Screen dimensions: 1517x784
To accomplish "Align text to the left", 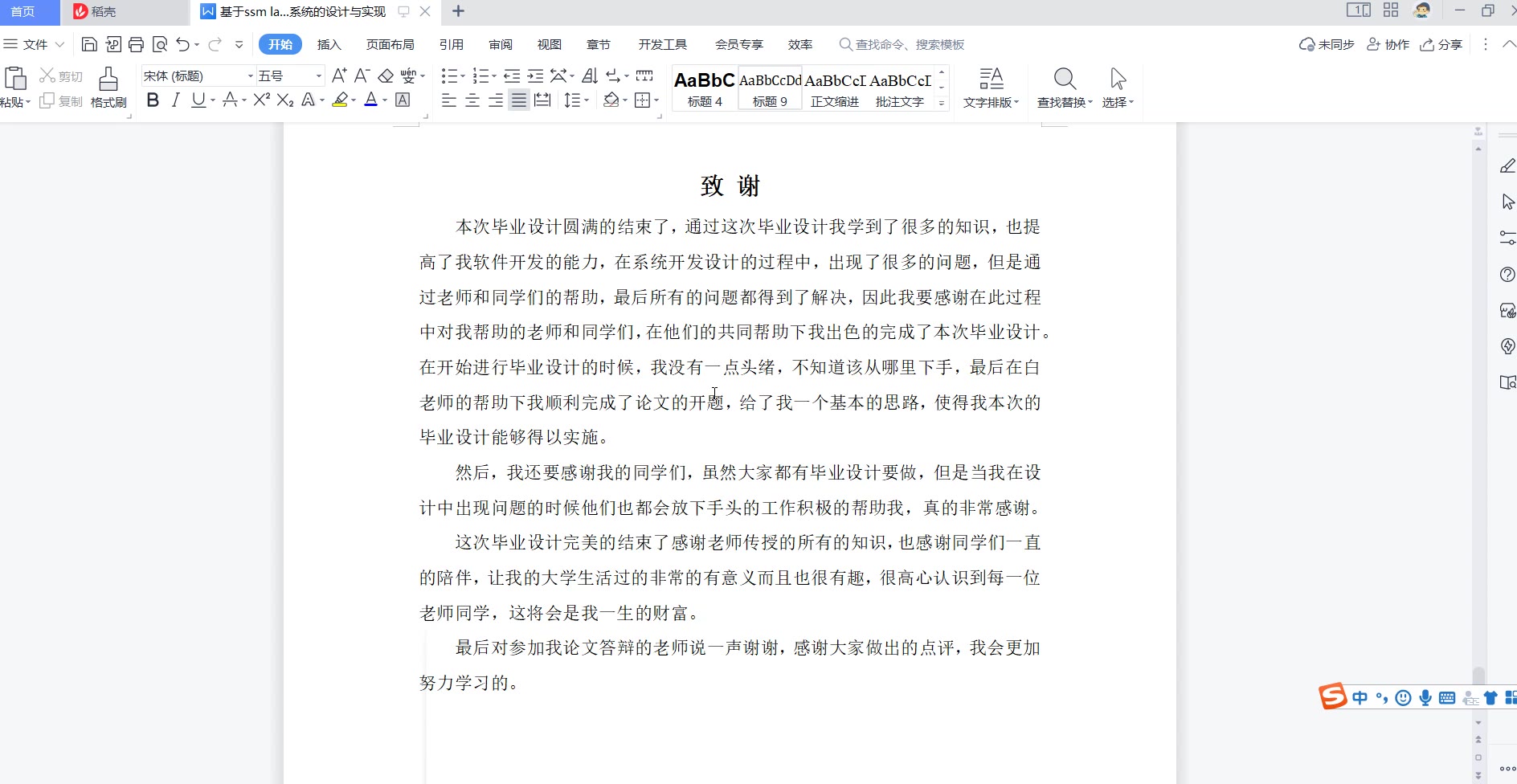I will tap(449, 100).
